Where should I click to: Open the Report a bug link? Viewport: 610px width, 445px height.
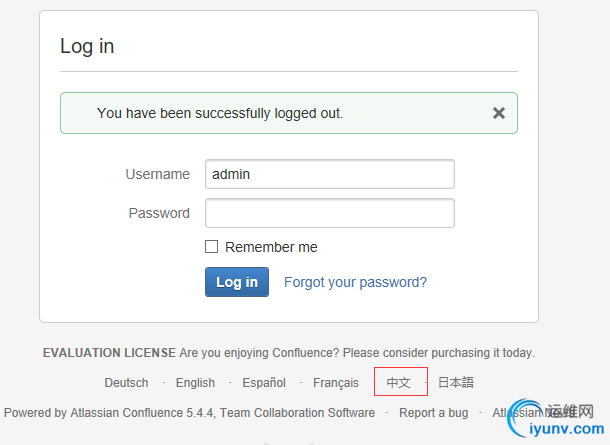434,413
